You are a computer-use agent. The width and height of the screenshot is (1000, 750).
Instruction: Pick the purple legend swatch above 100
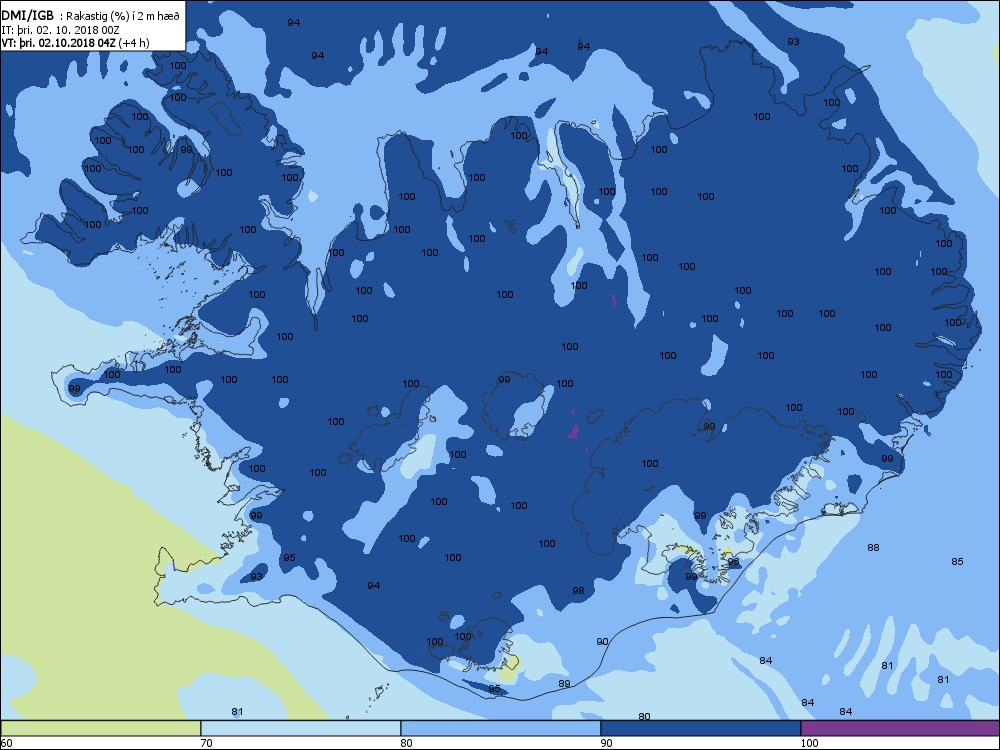click(x=900, y=728)
